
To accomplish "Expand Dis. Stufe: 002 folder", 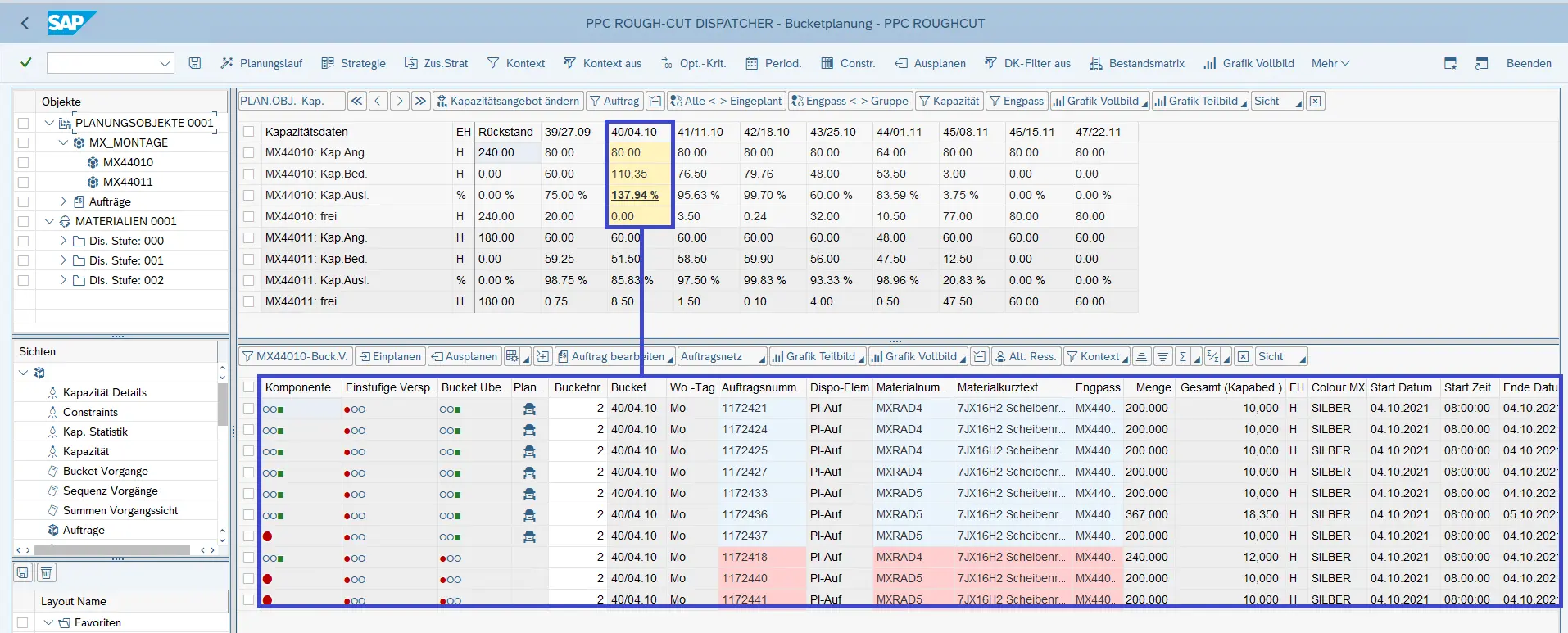I will click(63, 280).
